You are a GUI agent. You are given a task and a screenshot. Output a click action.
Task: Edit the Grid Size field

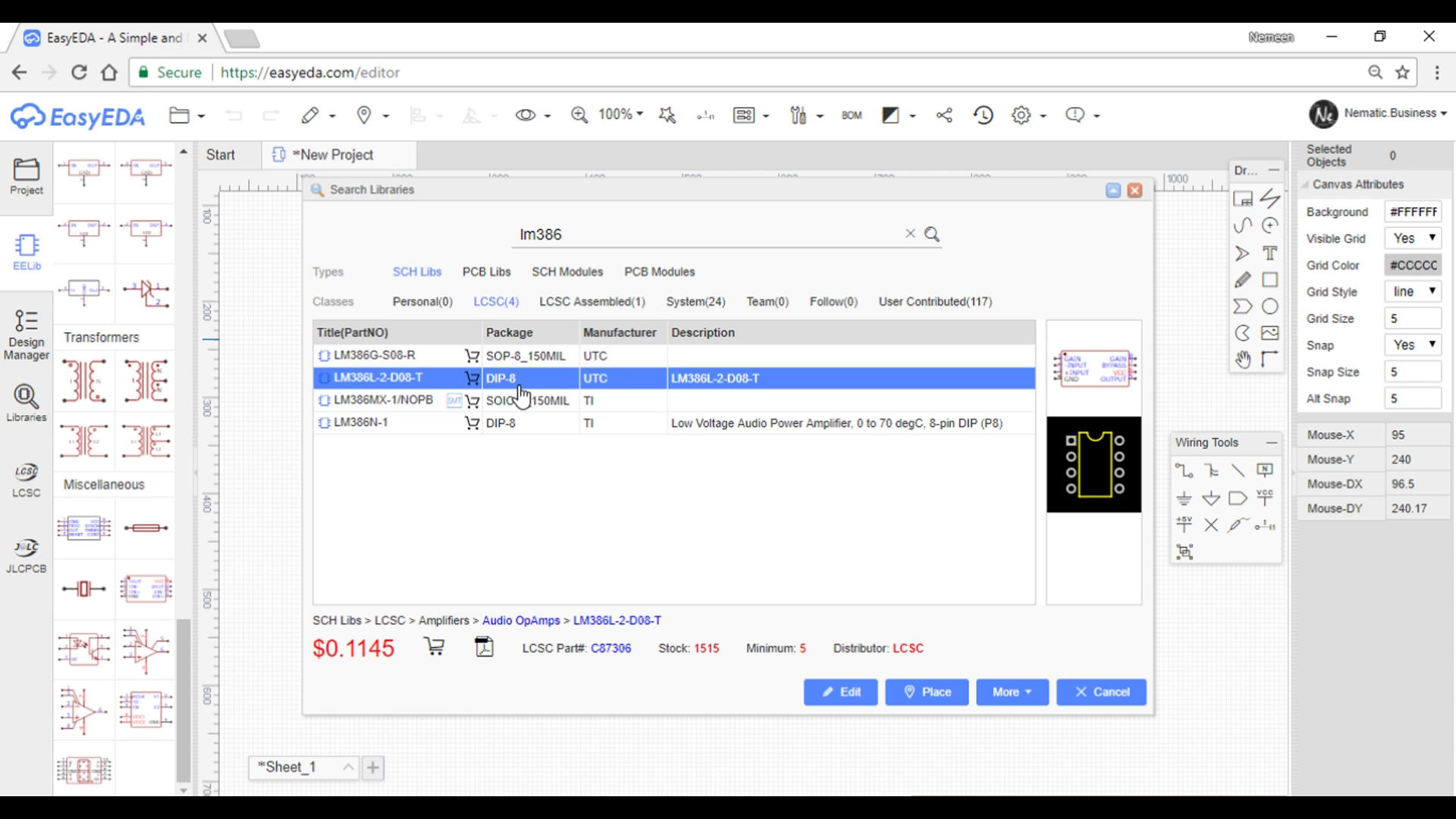pos(1413,318)
